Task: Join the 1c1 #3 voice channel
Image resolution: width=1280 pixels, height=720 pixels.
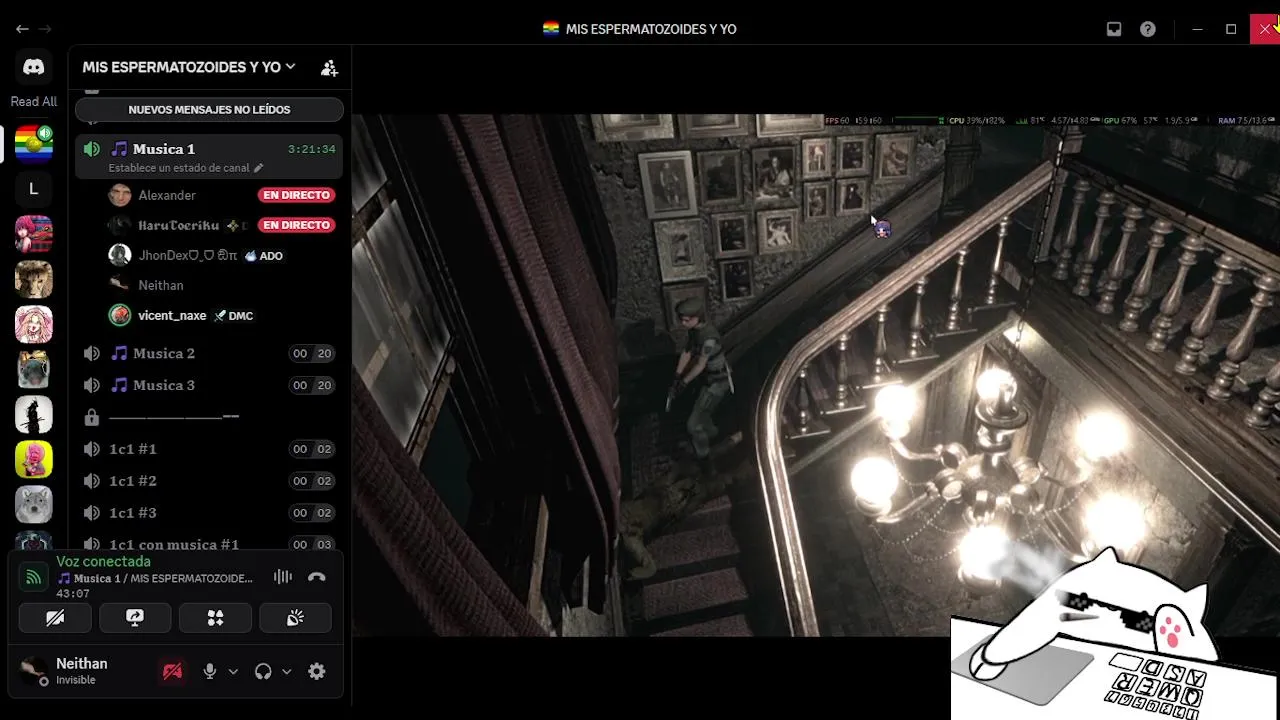Action: pyautogui.click(x=209, y=513)
